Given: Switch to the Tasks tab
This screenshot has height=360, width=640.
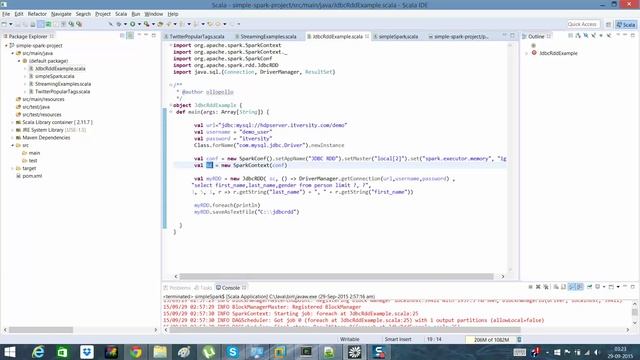Looking at the screenshot, I should point(203,288).
